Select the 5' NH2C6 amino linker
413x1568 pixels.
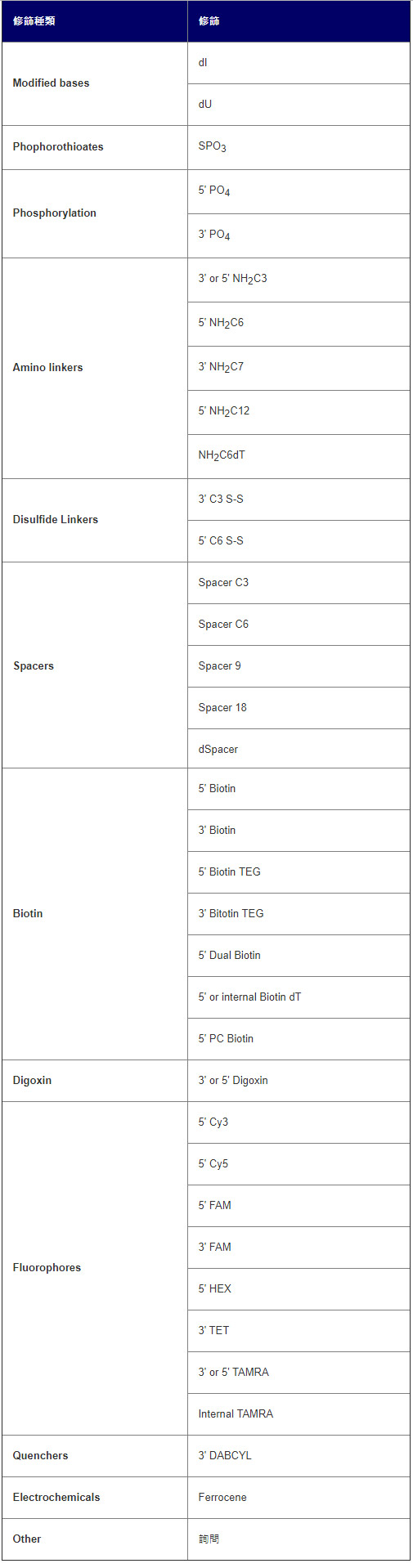pyautogui.click(x=299, y=324)
